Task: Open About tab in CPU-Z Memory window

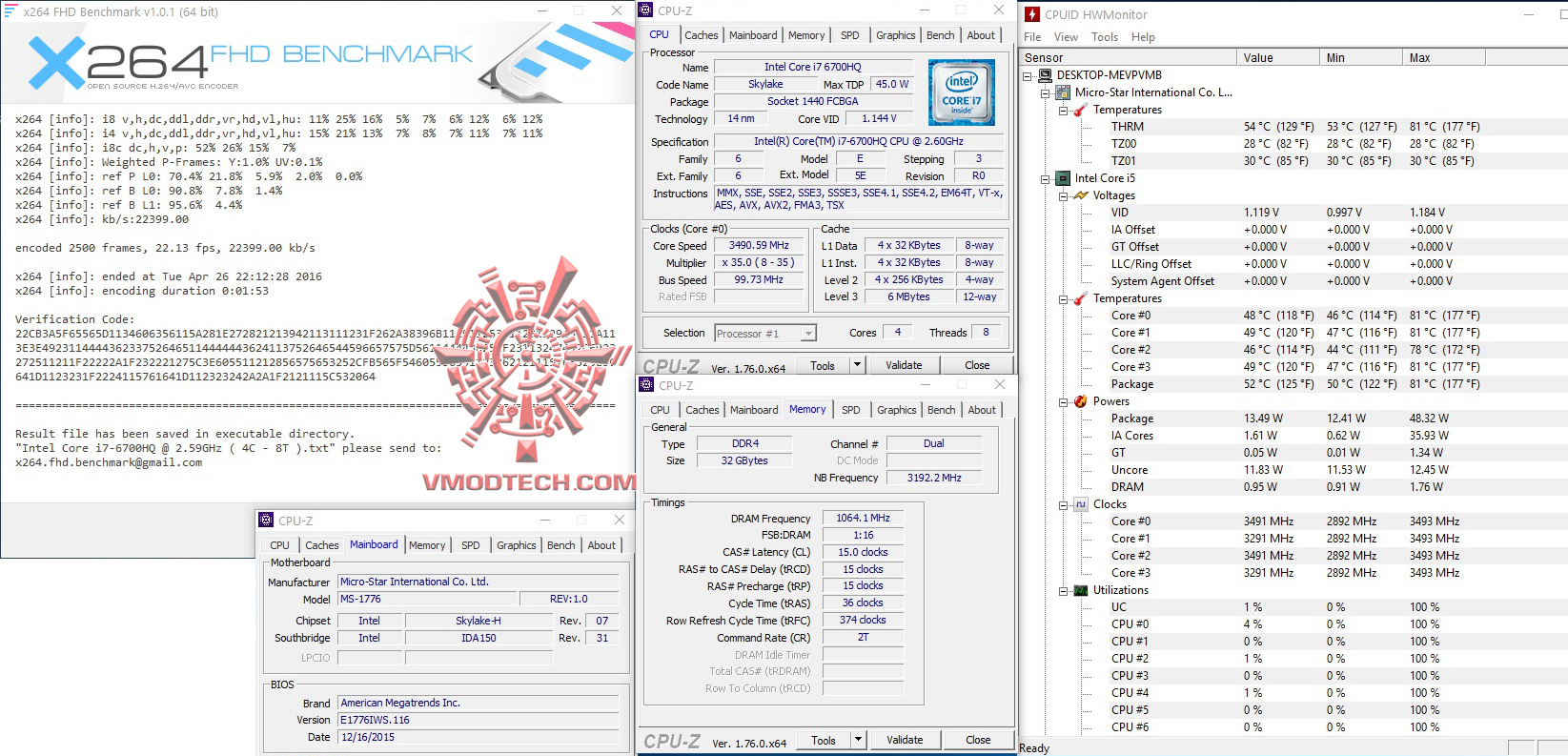Action: click(982, 410)
